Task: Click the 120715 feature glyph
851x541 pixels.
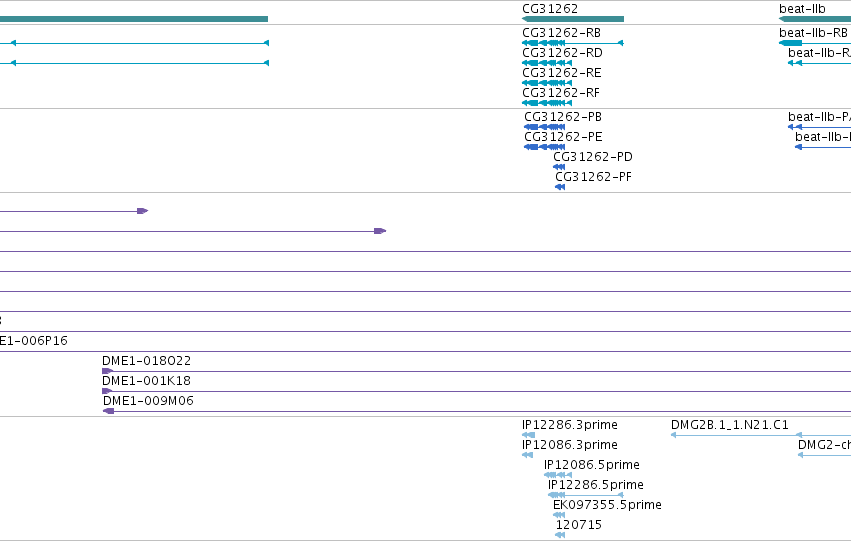Action: click(560, 536)
